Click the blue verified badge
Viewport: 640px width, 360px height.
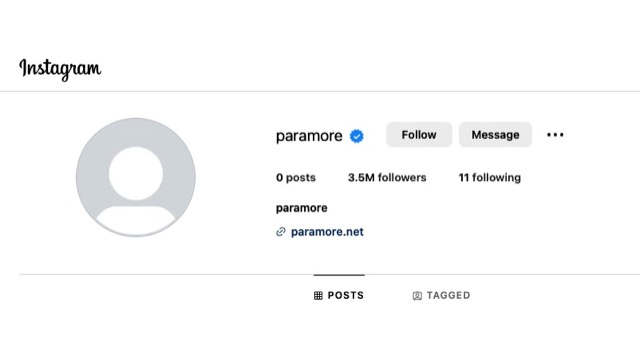(x=356, y=136)
